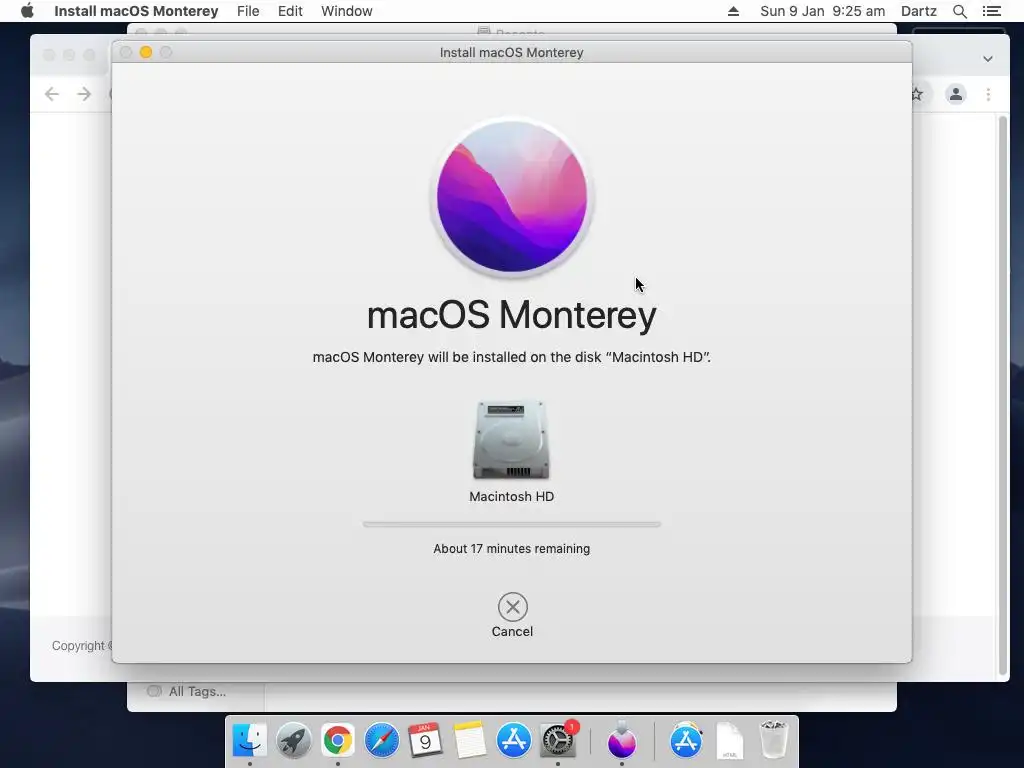Image resolution: width=1024 pixels, height=768 pixels.
Task: Open Calendar from the Dock
Action: 425,740
